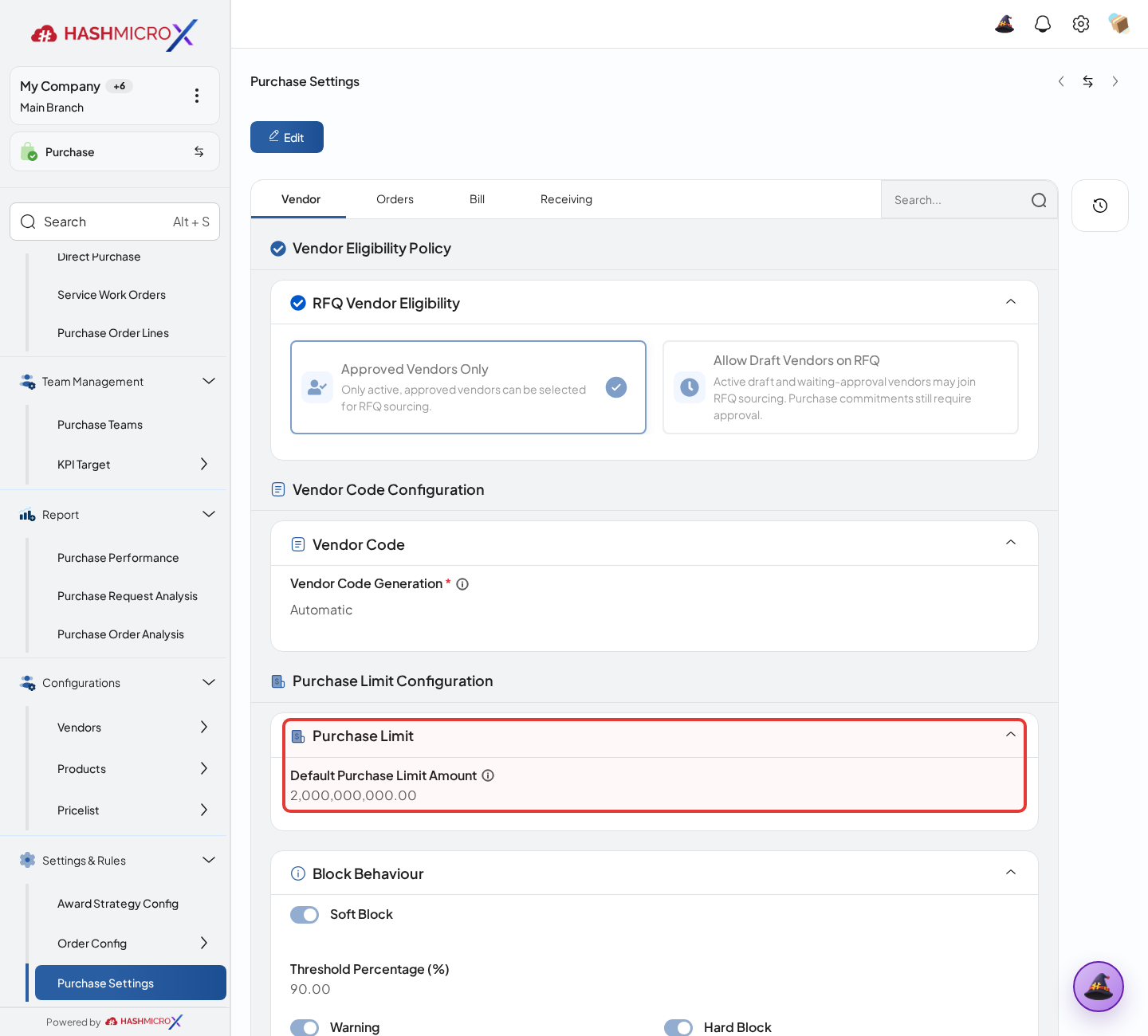Collapse the Vendor Code section
The width and height of the screenshot is (1148, 1036).
(x=1011, y=543)
